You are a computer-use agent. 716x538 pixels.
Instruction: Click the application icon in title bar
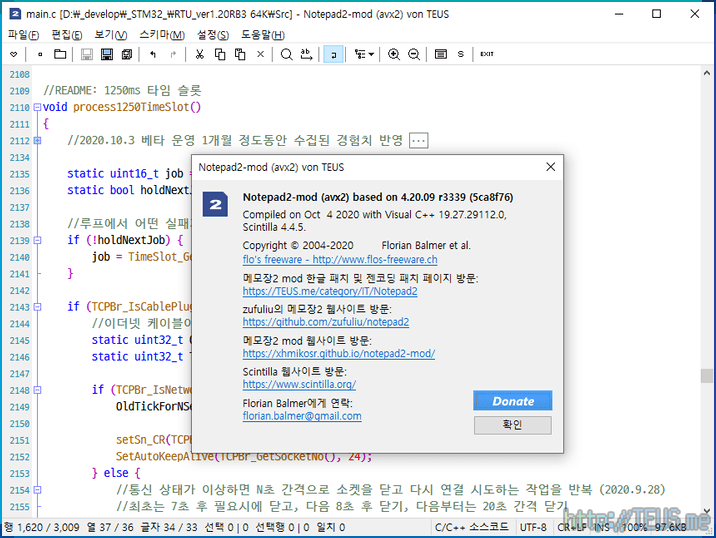(15, 14)
